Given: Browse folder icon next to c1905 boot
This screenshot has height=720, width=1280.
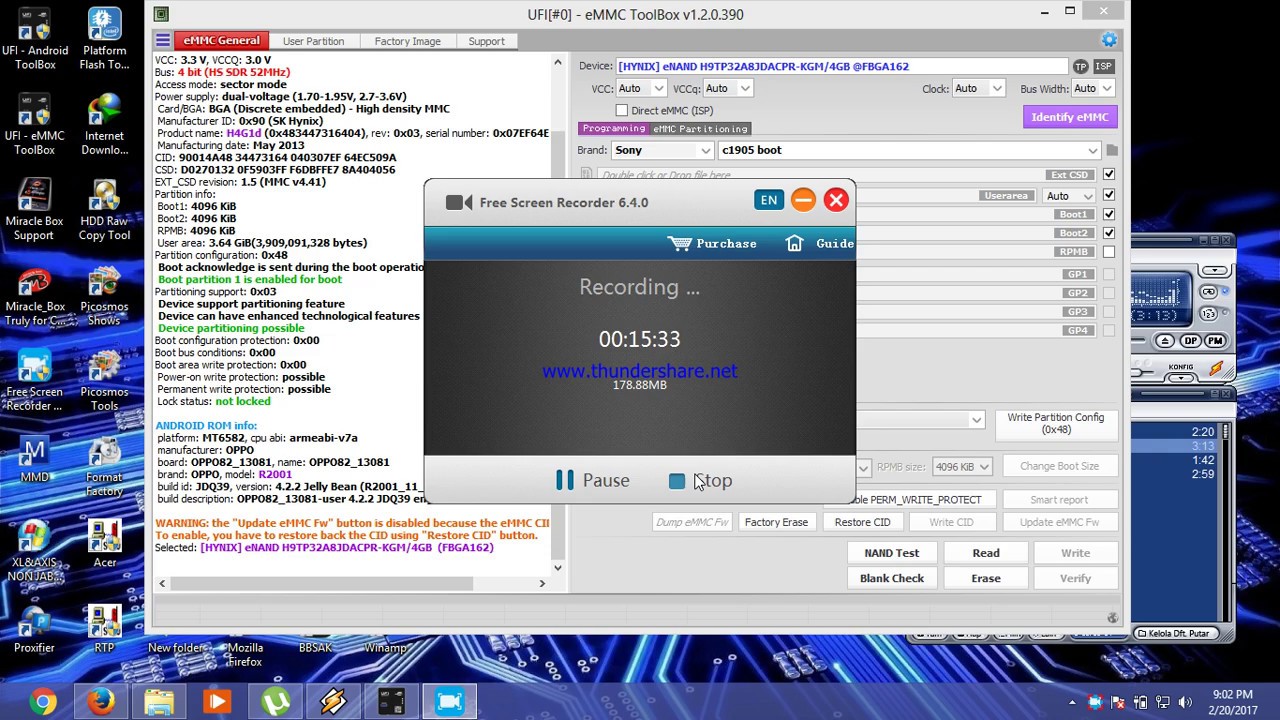Looking at the screenshot, I should (x=1112, y=150).
